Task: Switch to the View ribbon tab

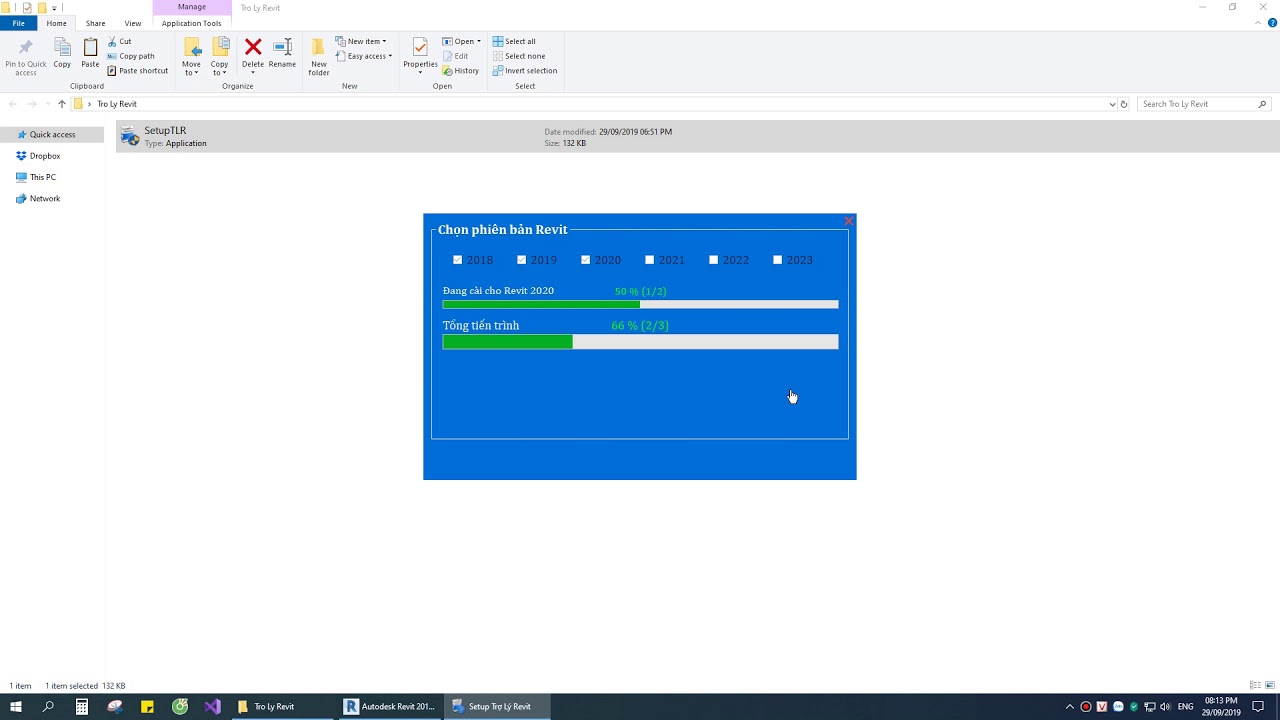Action: pos(133,23)
